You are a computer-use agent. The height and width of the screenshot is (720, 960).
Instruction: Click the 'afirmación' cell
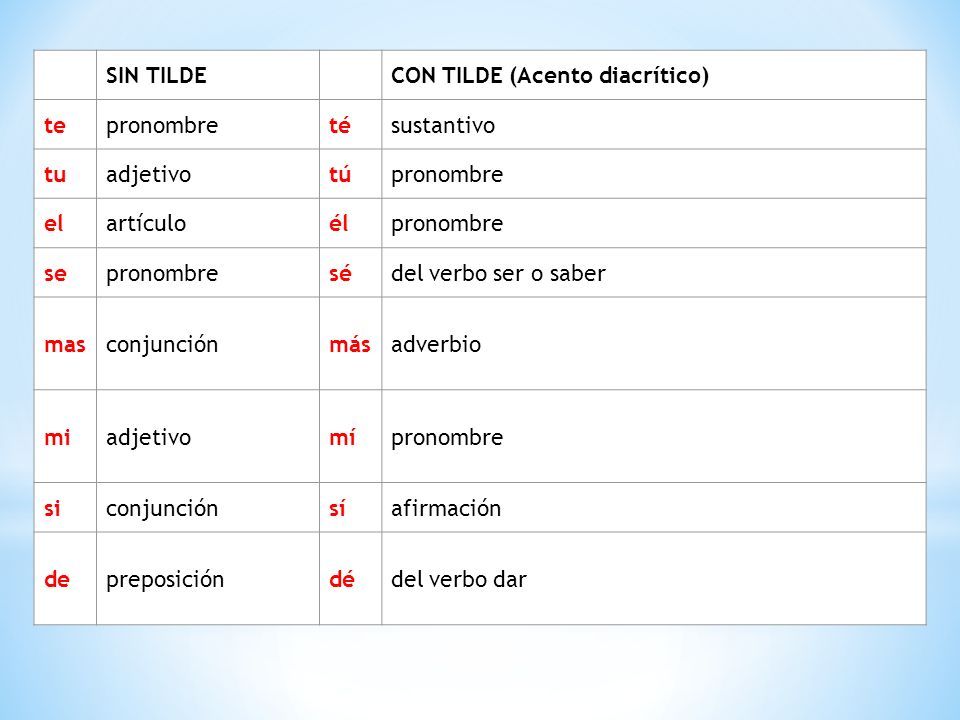pyautogui.click(x=653, y=508)
